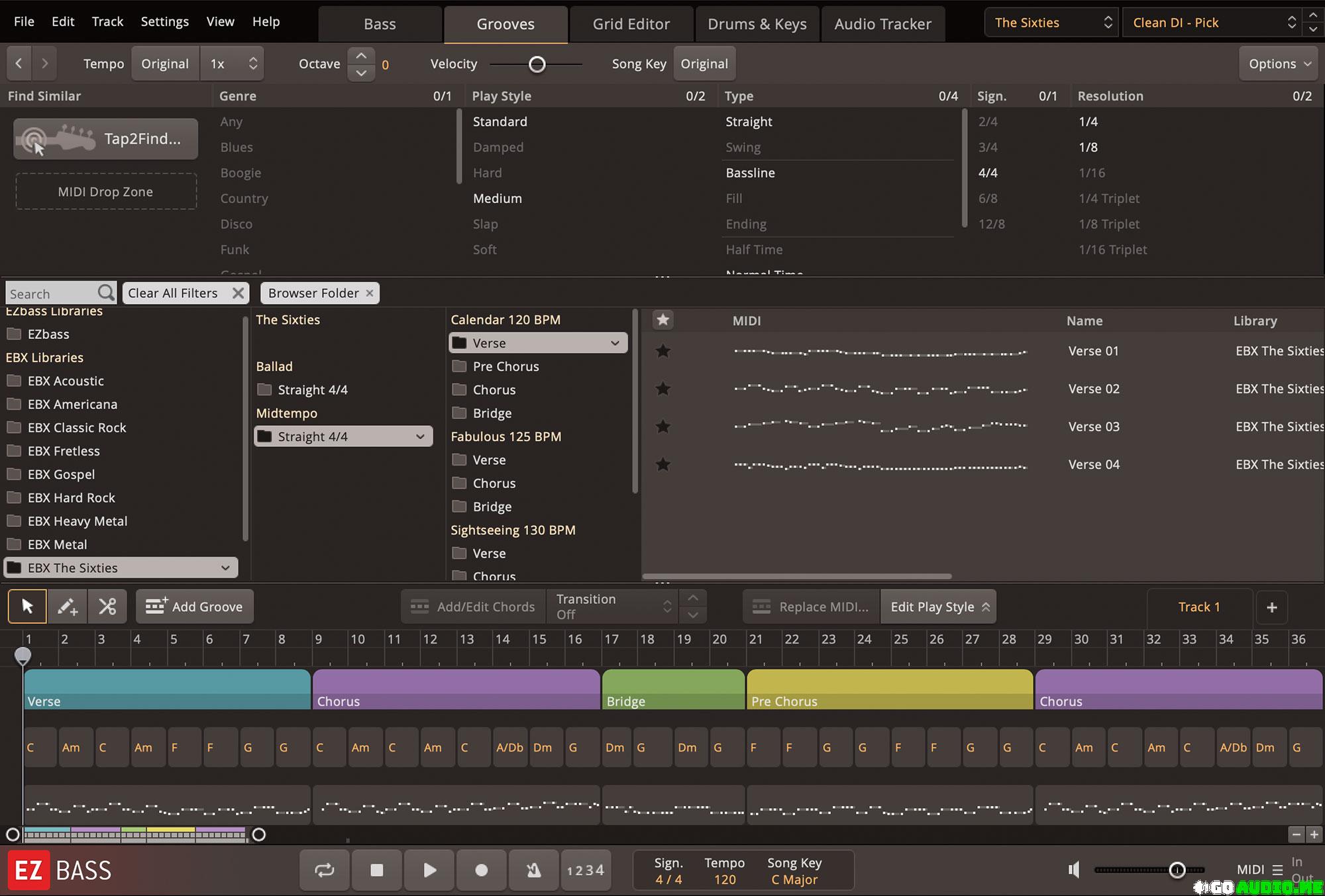Viewport: 1325px width, 896px height.
Task: Open EBX Classic Rock library folder
Action: click(x=77, y=427)
